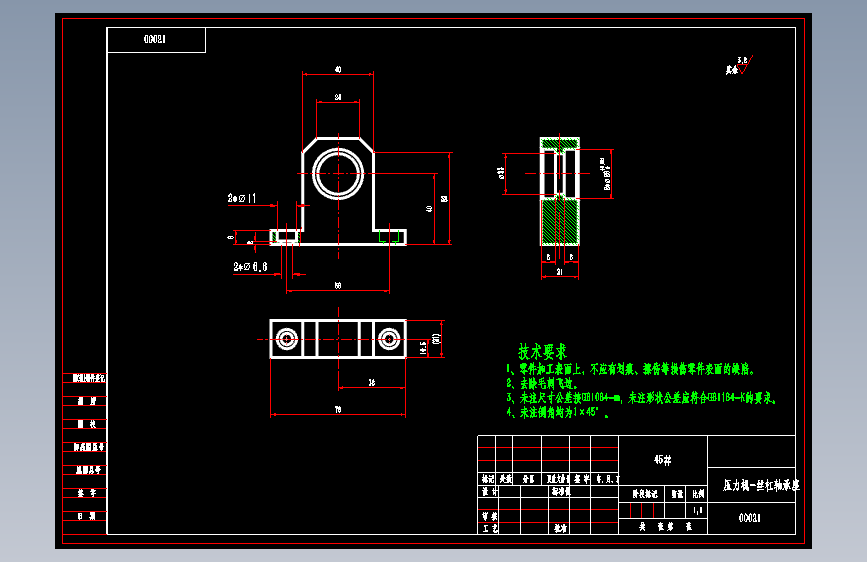The height and width of the screenshot is (562, 867).
Task: Select the part name 压力机-丝杠轴承座
Action: pos(761,485)
